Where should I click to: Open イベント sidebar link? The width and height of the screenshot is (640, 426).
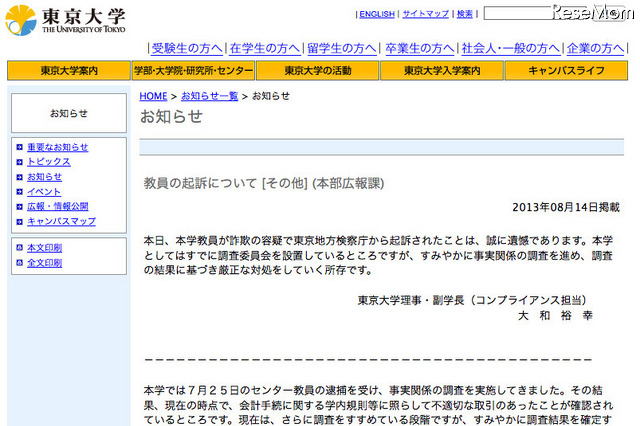pyautogui.click(x=44, y=192)
